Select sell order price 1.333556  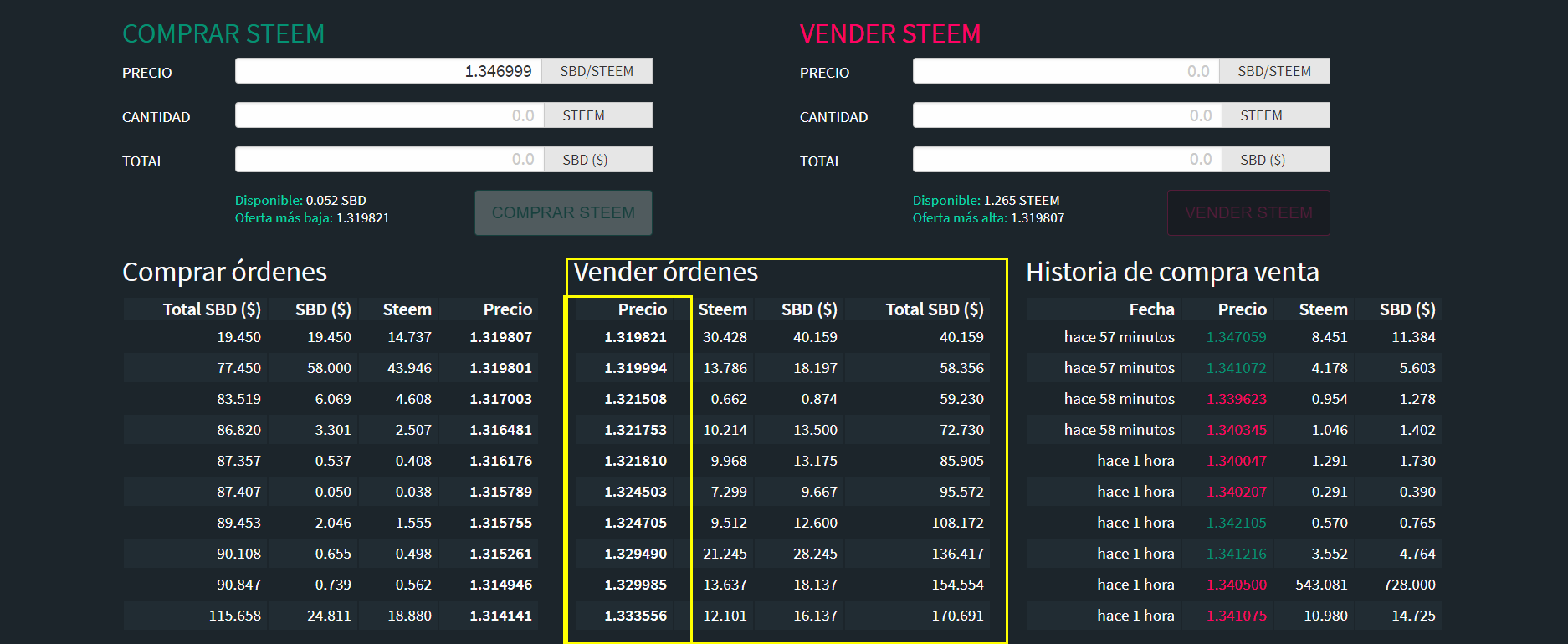(x=635, y=616)
